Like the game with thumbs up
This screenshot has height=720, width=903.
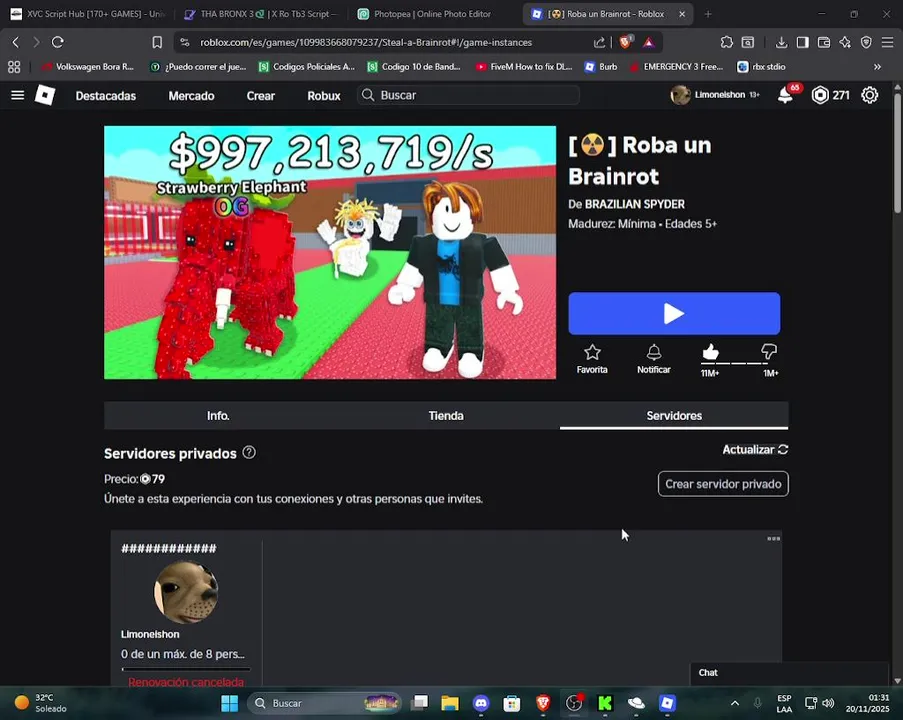pos(710,352)
